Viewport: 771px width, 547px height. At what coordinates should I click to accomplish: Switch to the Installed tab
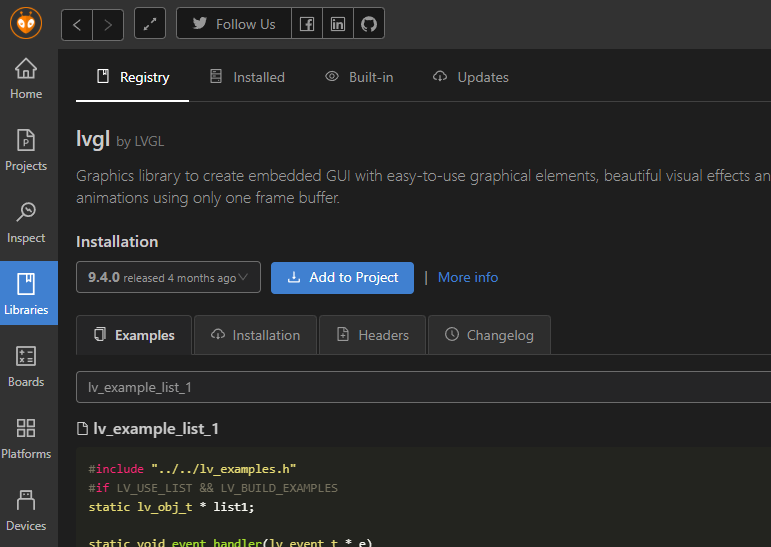coord(247,77)
